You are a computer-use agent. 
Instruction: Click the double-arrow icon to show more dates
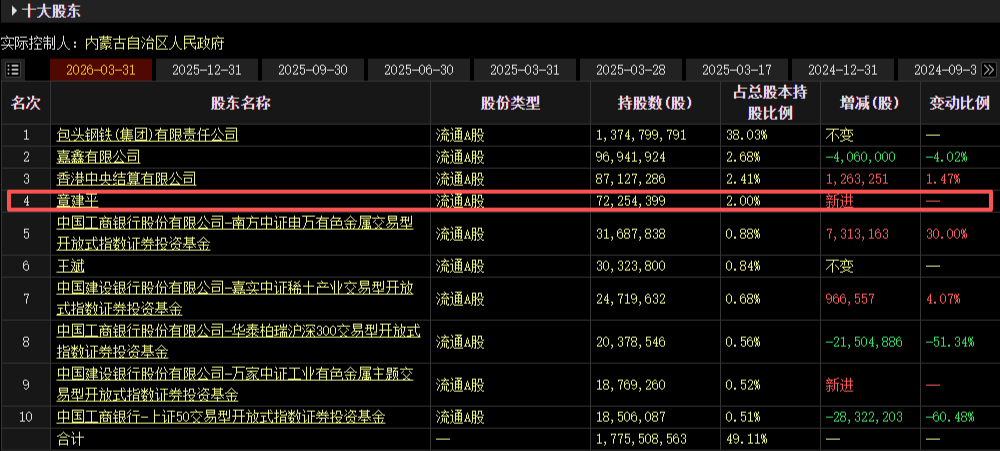click(x=989, y=70)
